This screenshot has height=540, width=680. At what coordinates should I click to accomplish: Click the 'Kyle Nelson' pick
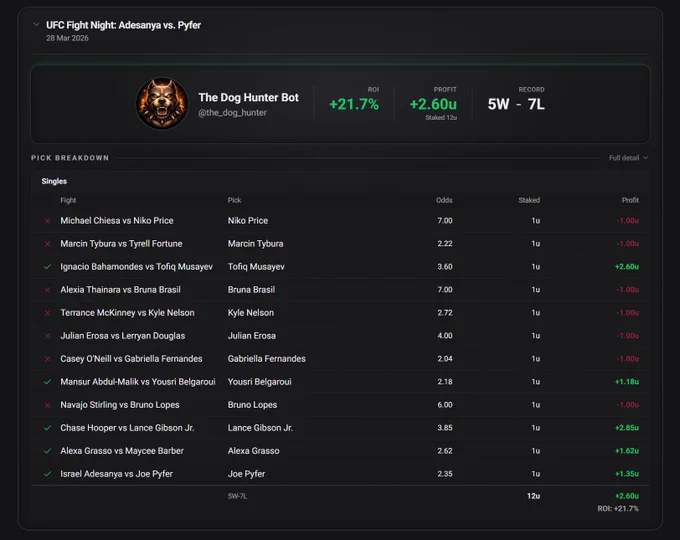(251, 313)
